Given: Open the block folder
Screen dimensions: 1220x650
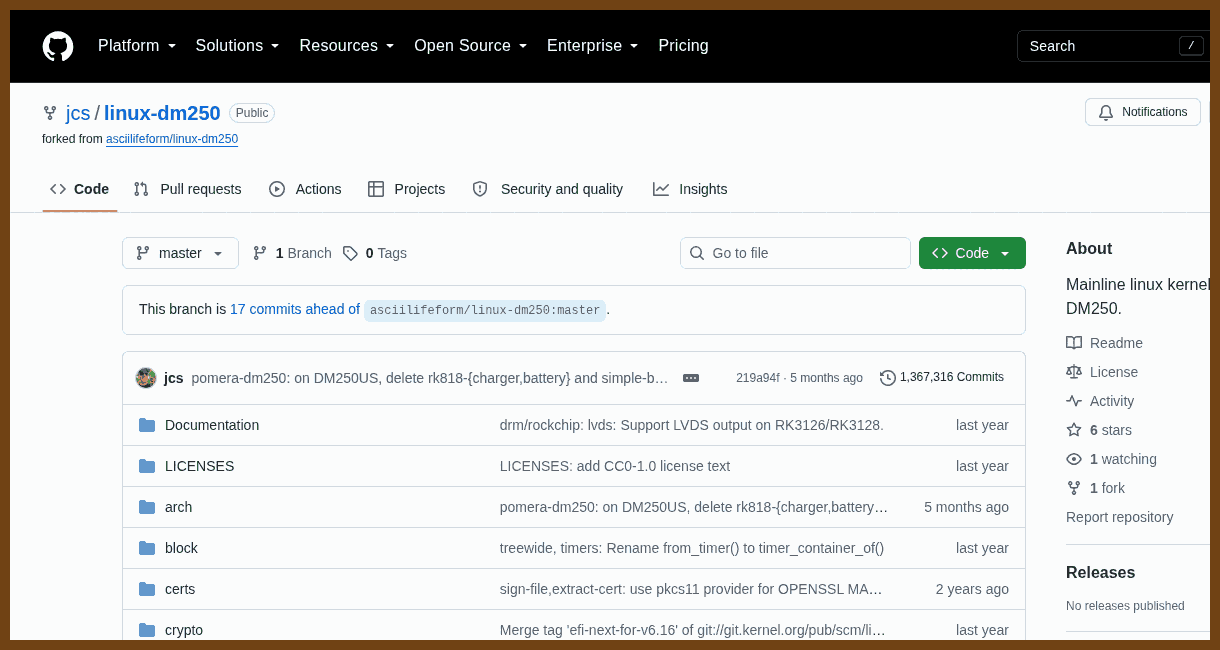Looking at the screenshot, I should [181, 548].
